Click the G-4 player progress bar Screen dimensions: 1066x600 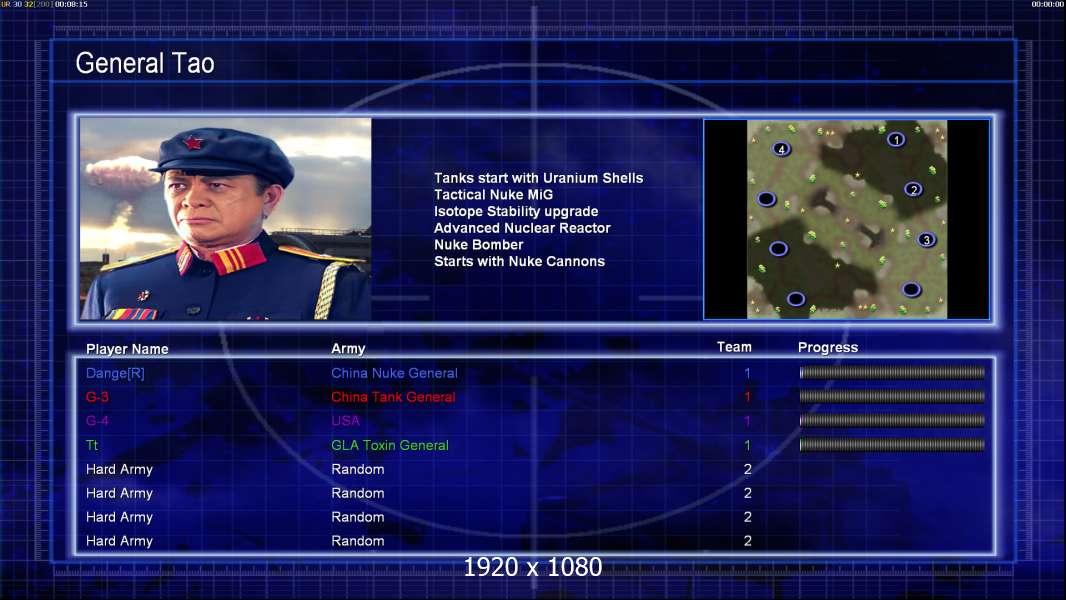892,421
